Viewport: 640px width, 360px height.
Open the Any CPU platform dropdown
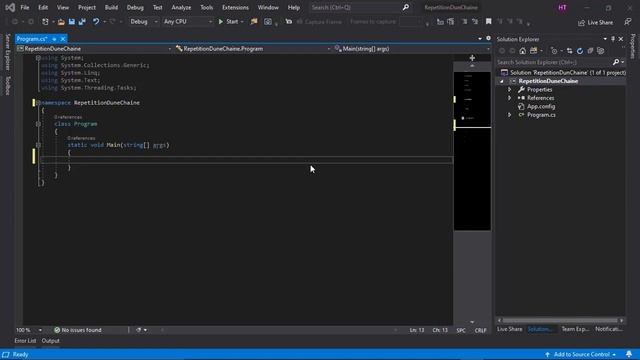187,22
